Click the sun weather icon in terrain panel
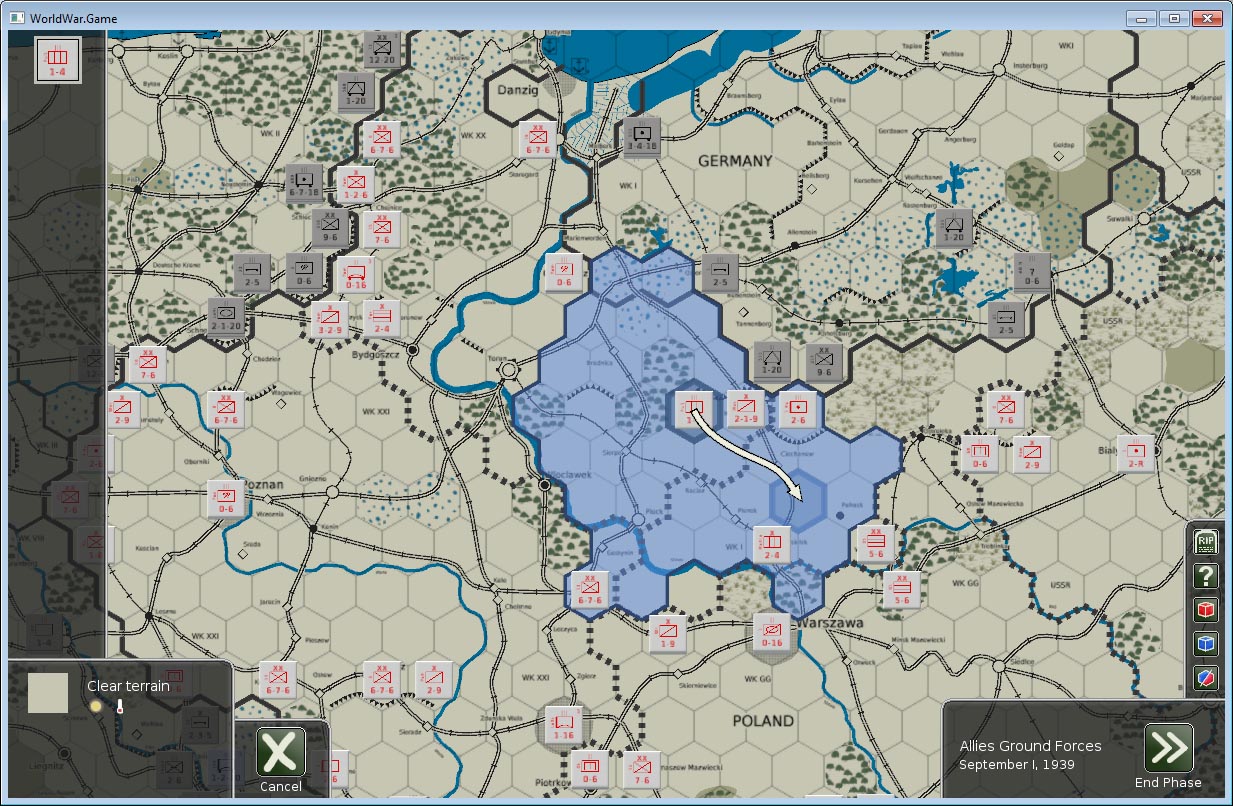Viewport: 1233px width, 806px height. click(96, 705)
